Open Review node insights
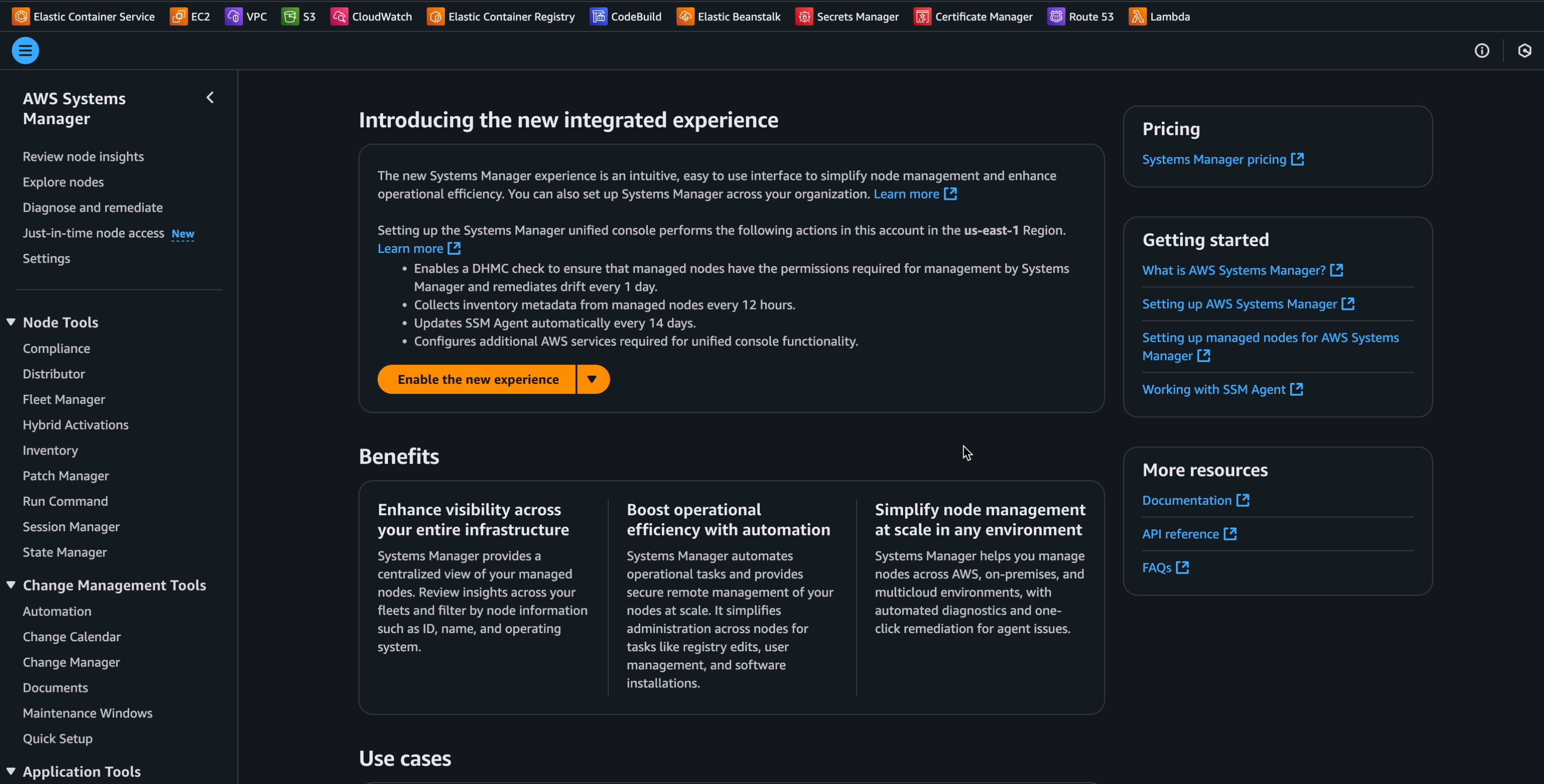Image resolution: width=1544 pixels, height=784 pixels. pos(83,156)
